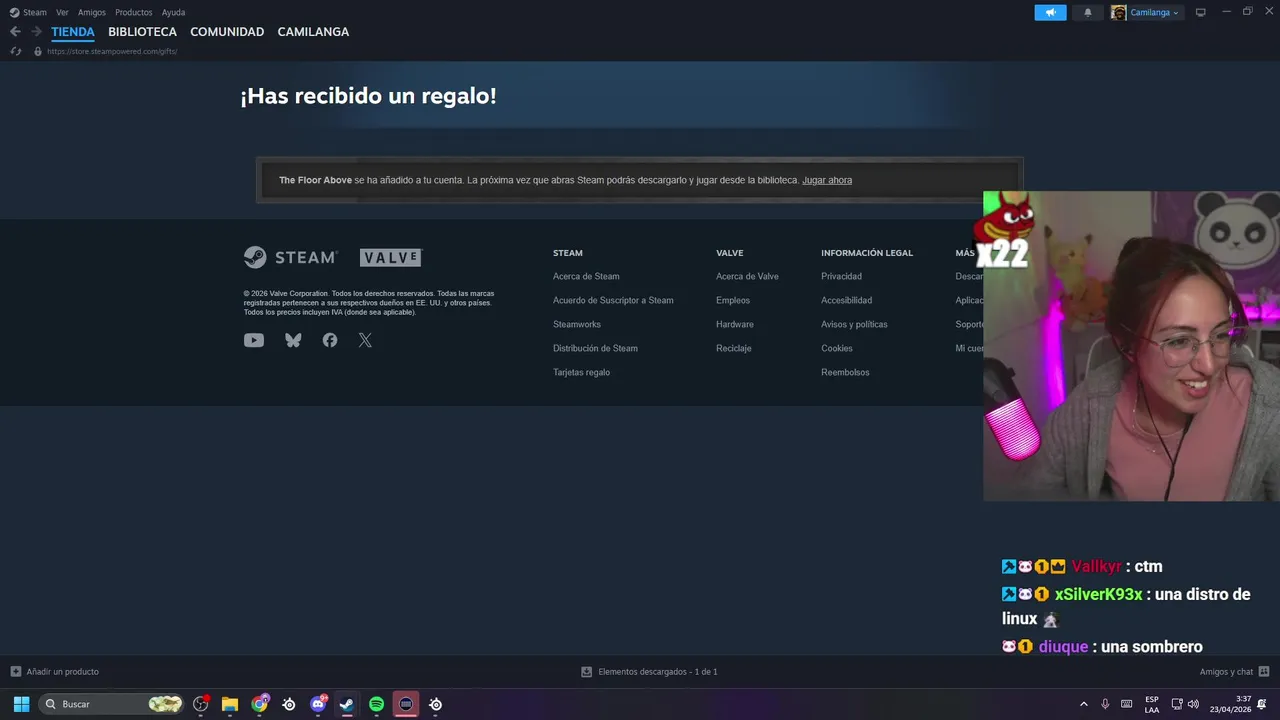Open Distribución de Steam link

click(595, 348)
